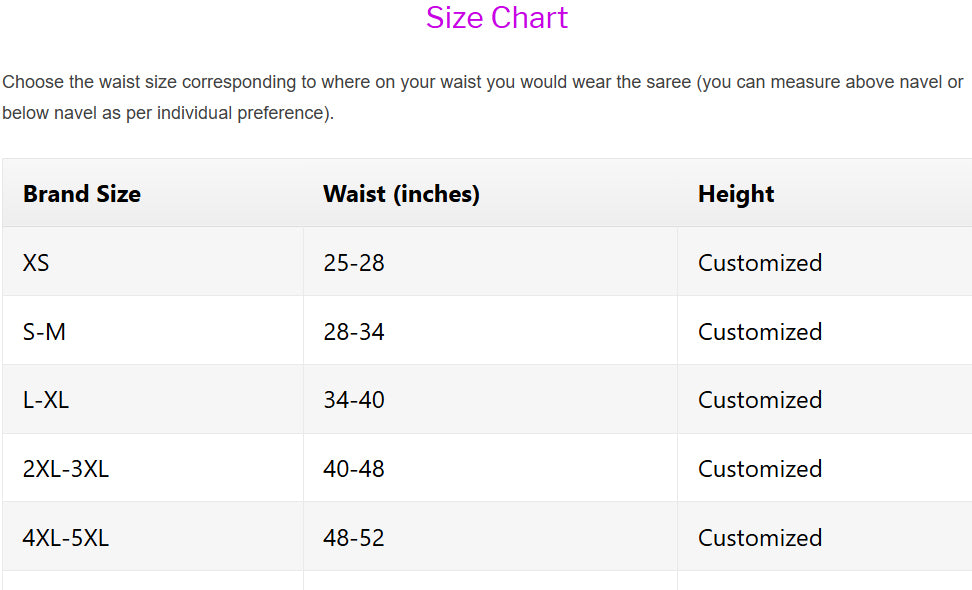The image size is (972, 590).
Task: Click Customized height in 2XL-3XL row
Action: (x=760, y=469)
